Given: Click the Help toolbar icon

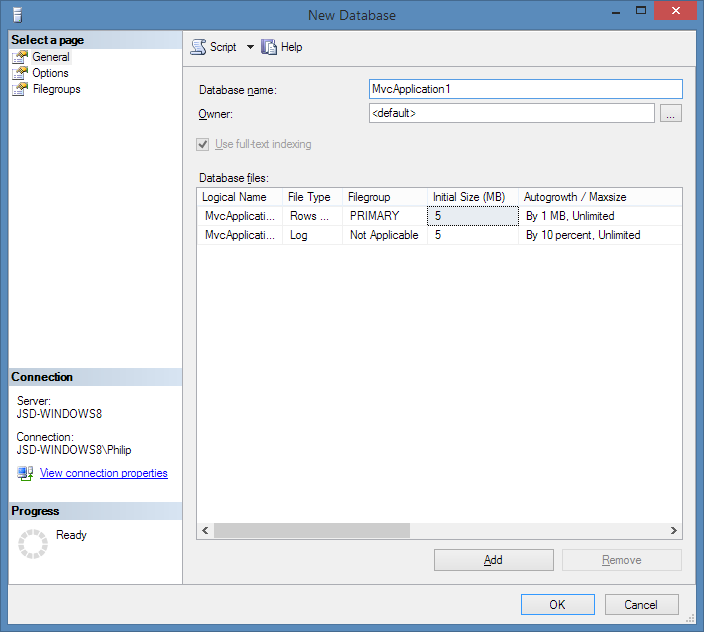Looking at the screenshot, I should click(269, 47).
